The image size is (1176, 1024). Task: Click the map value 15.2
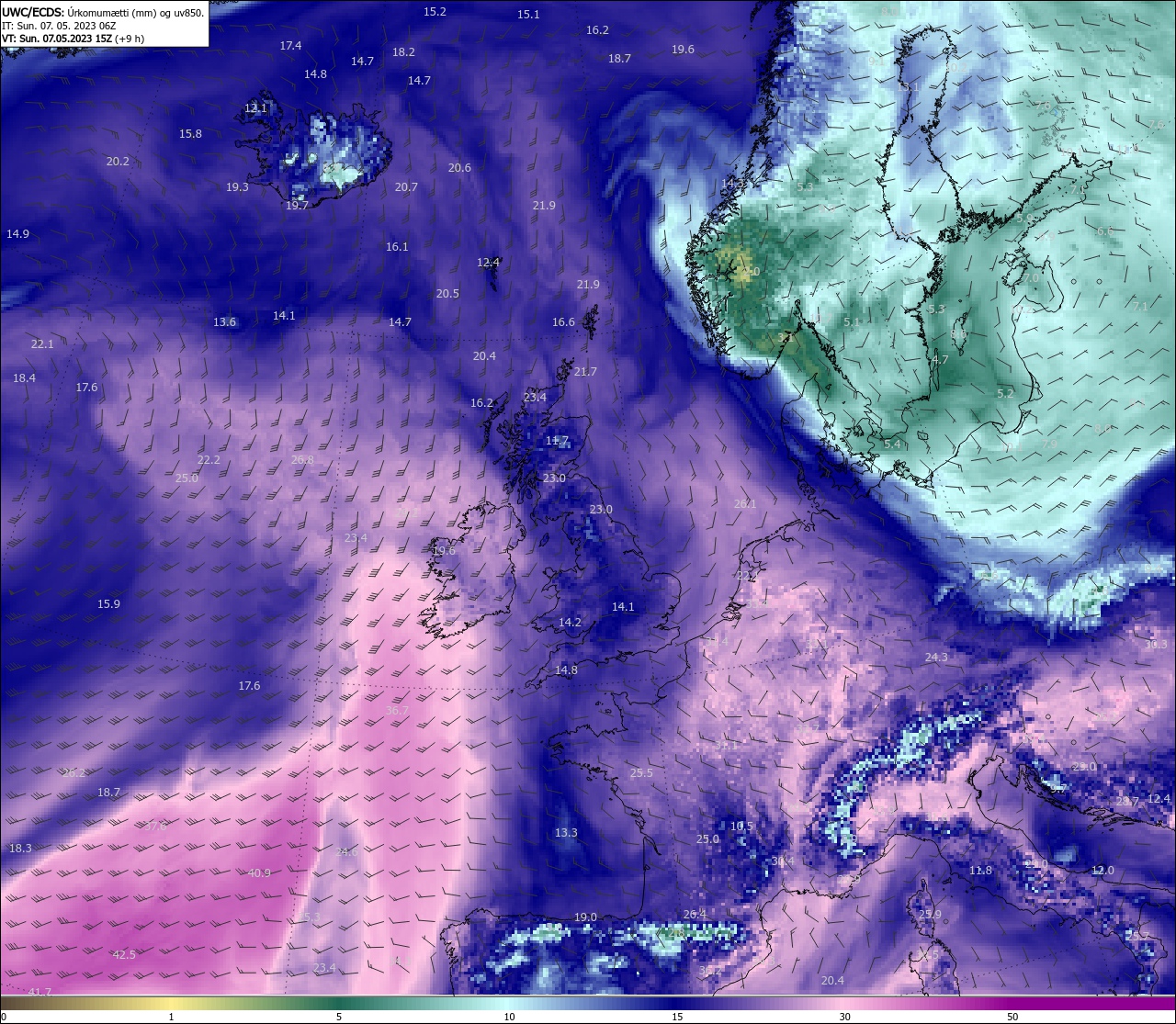(435, 12)
